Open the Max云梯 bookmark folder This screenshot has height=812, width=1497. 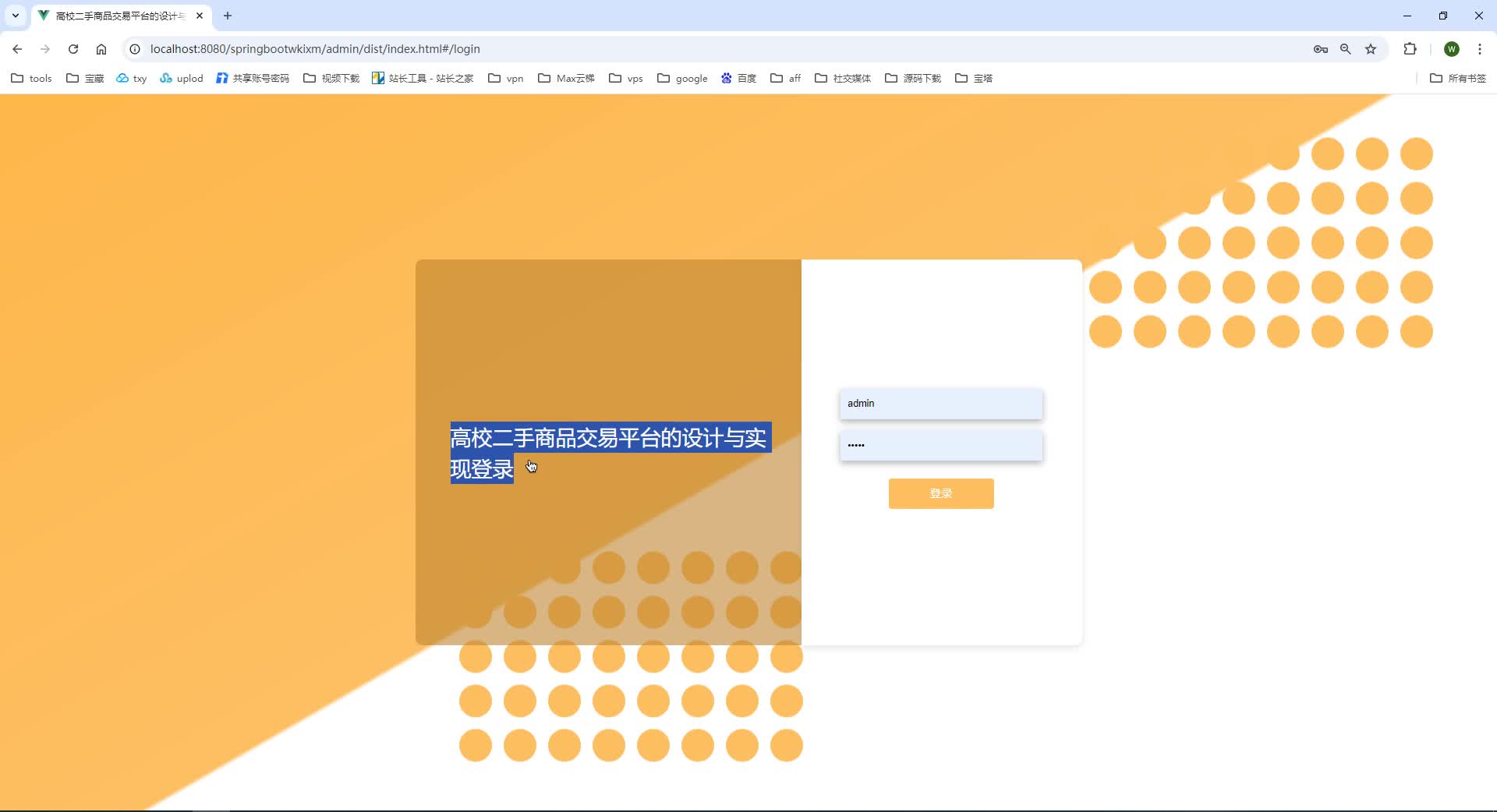[567, 78]
